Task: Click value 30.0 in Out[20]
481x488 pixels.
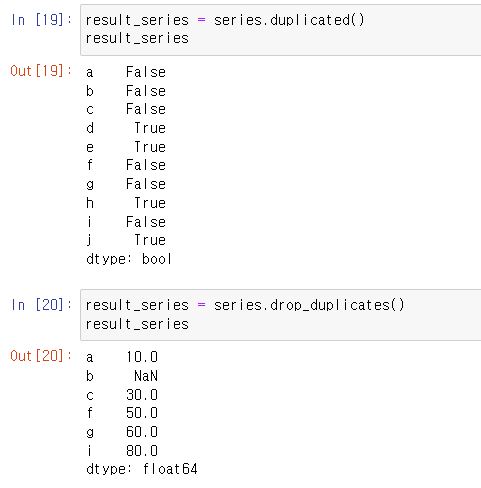Action: (x=142, y=395)
